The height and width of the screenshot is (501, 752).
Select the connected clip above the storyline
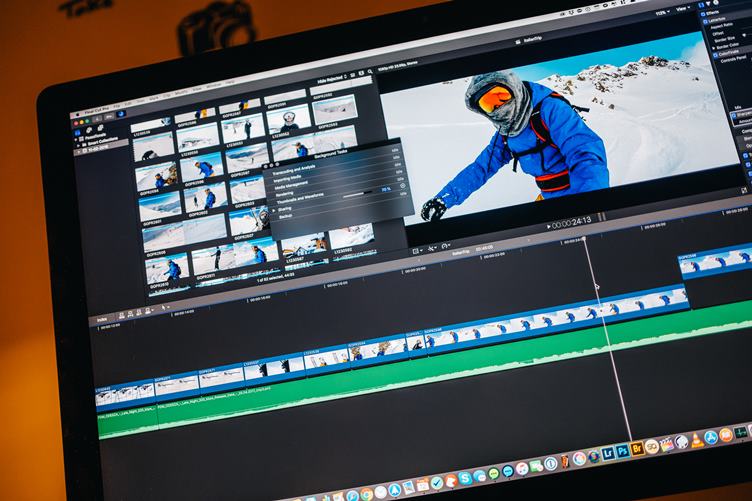coord(716,263)
